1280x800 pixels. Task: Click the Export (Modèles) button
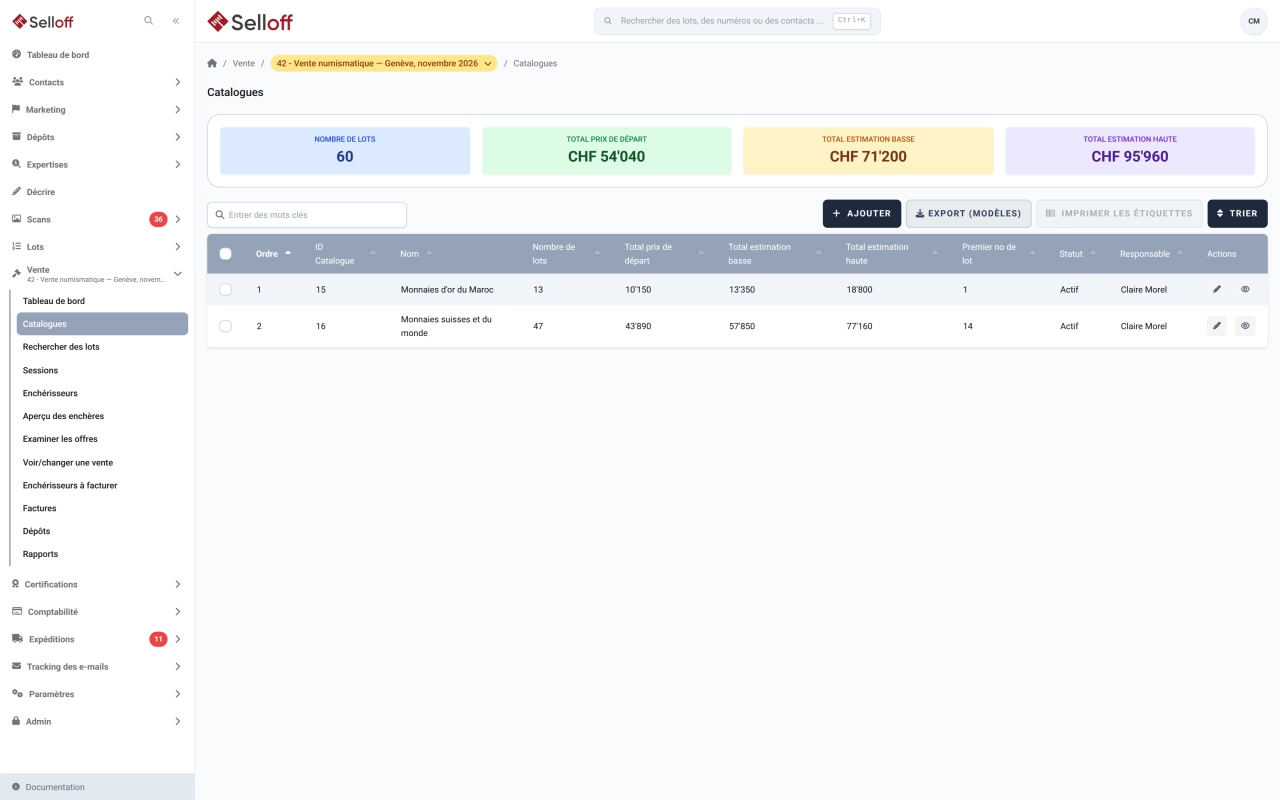pyautogui.click(x=969, y=213)
